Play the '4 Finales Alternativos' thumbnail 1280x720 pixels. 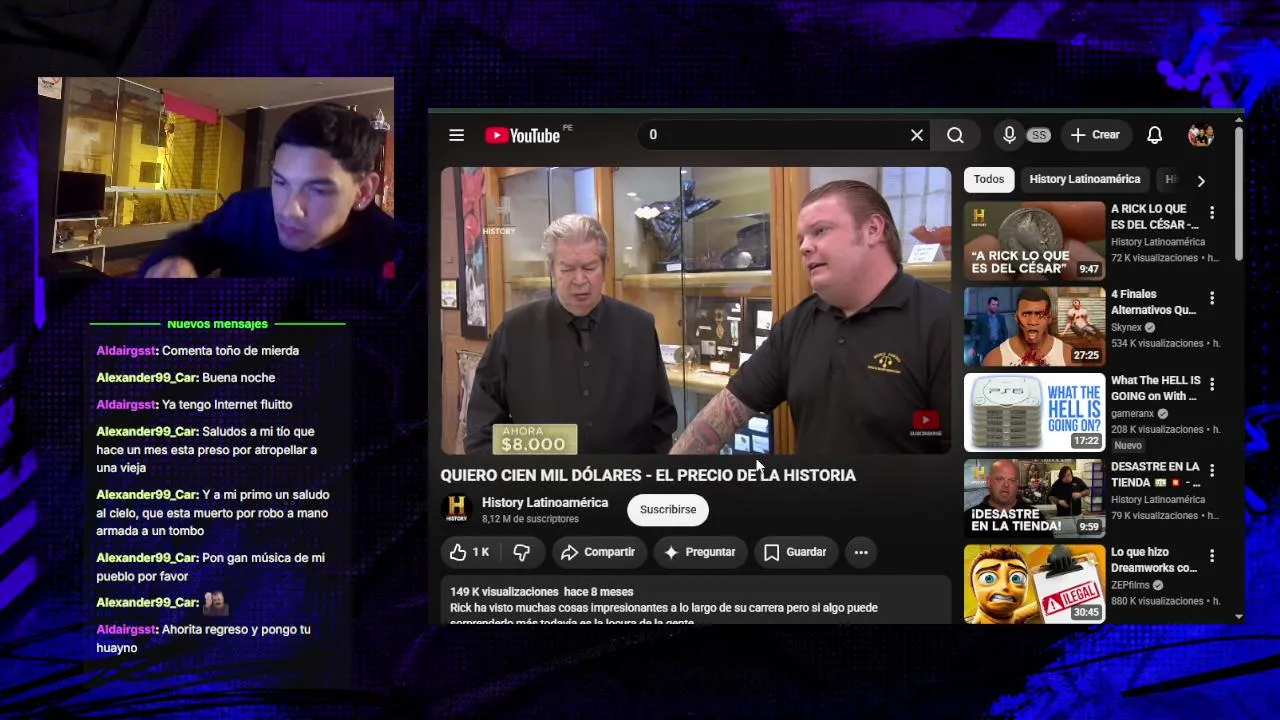click(1034, 327)
